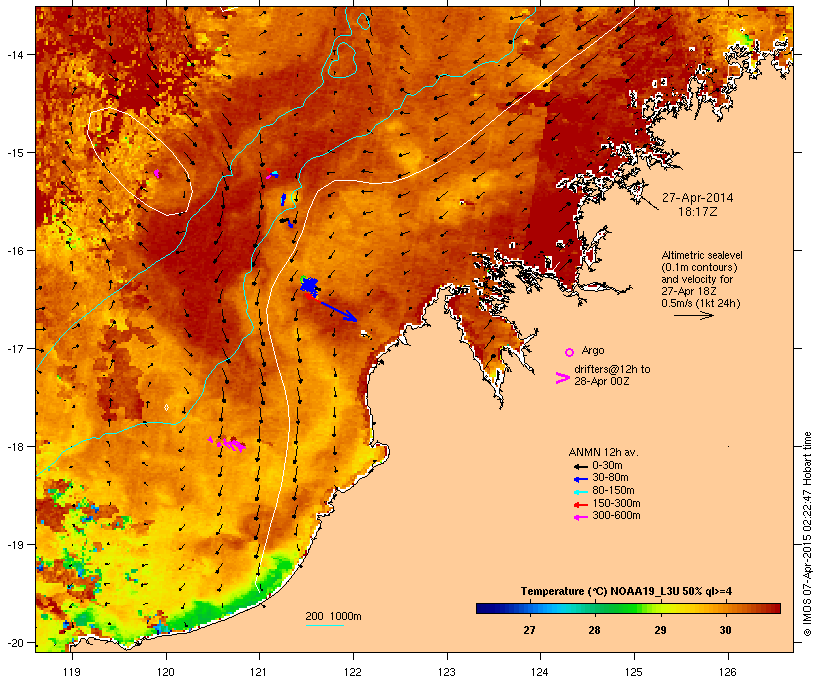Click the magenta drifter track near -18
This screenshot has height=680, width=820.
tap(227, 444)
